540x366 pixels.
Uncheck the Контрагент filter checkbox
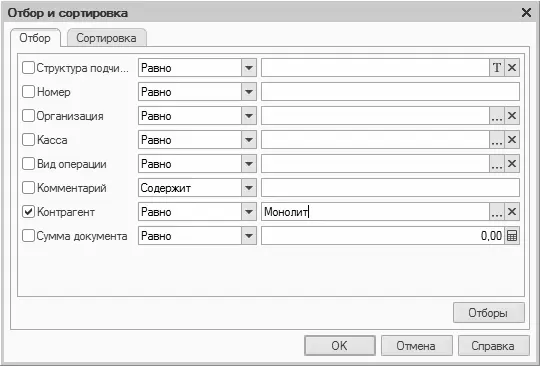pyautogui.click(x=28, y=212)
